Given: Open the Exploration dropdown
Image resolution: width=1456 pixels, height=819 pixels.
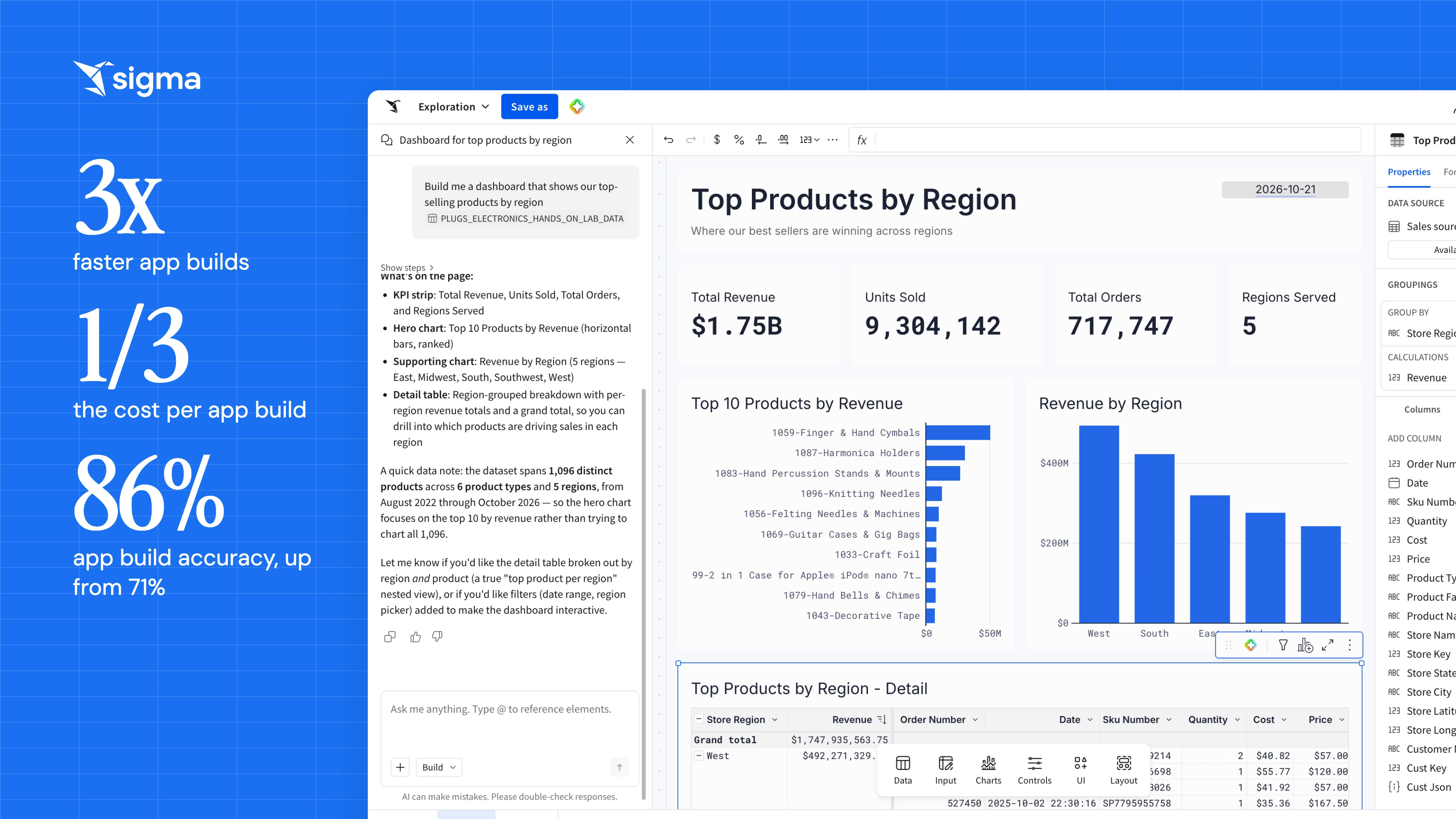Looking at the screenshot, I should (x=454, y=106).
